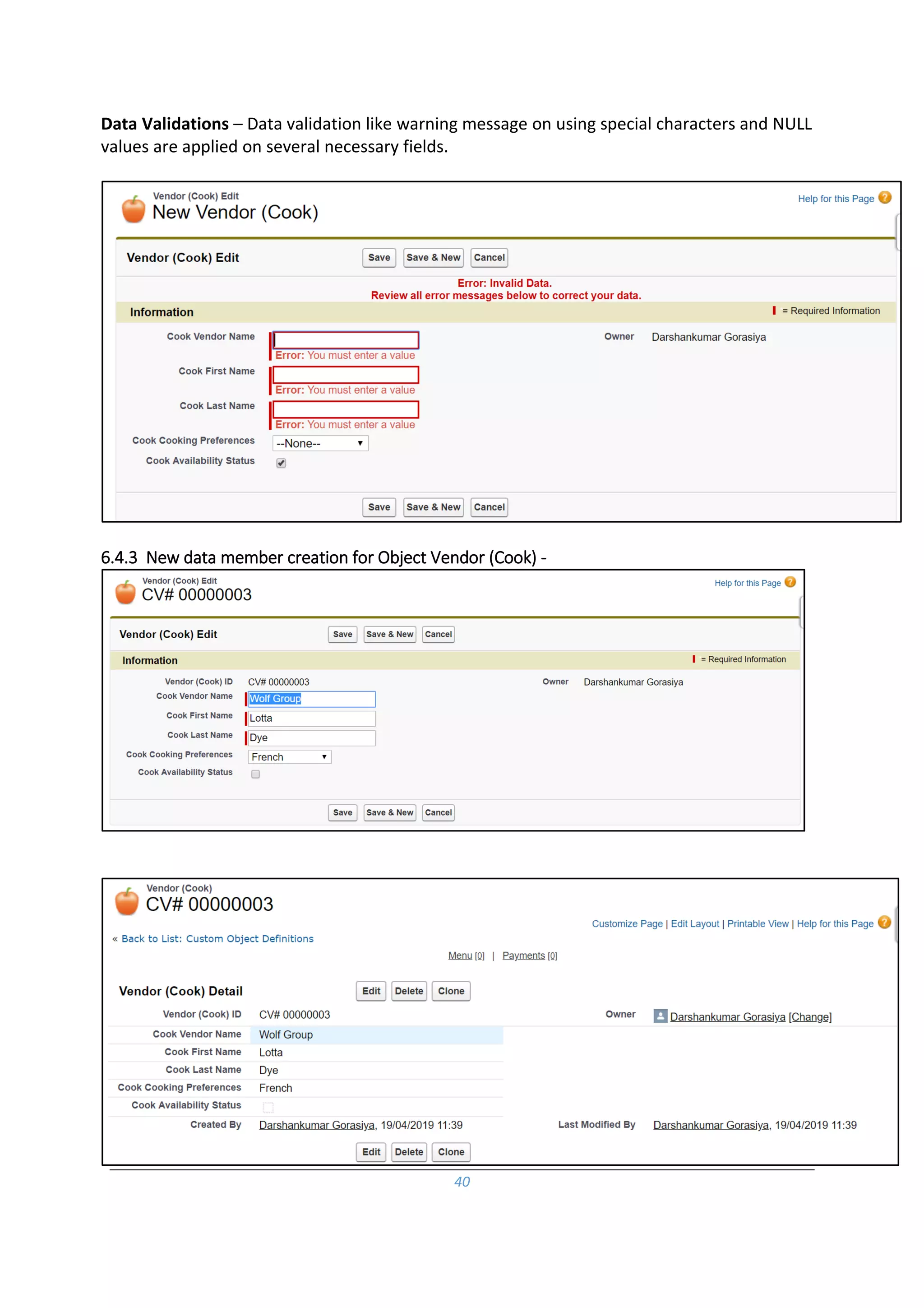Viewport: 924px width, 1308px height.
Task: Click the Dye value in the detail view
Action: point(269,1070)
